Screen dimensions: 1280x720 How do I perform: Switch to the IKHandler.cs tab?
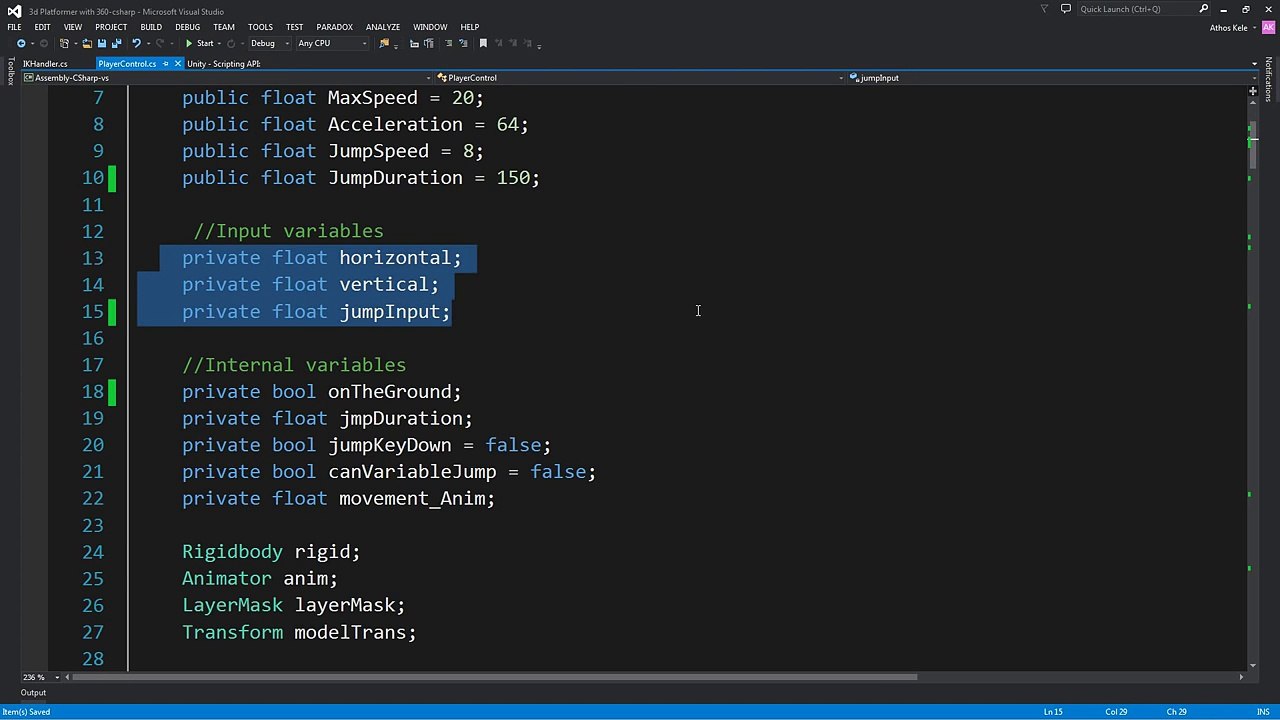(x=45, y=64)
